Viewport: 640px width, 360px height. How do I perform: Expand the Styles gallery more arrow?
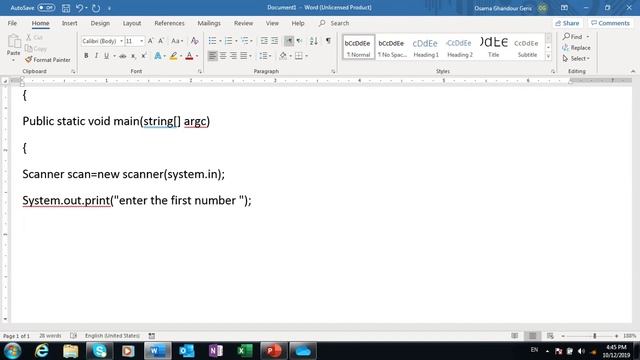(548, 56)
